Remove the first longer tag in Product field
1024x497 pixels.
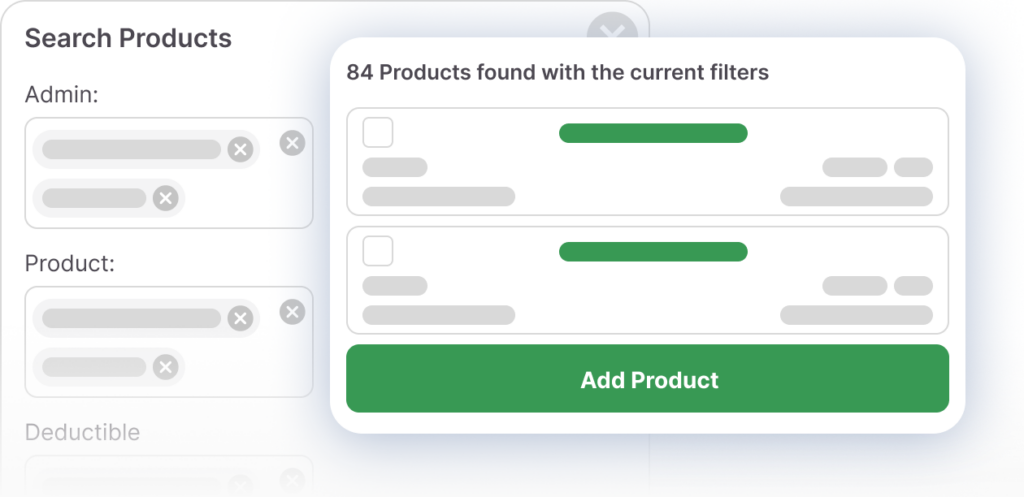point(240,319)
